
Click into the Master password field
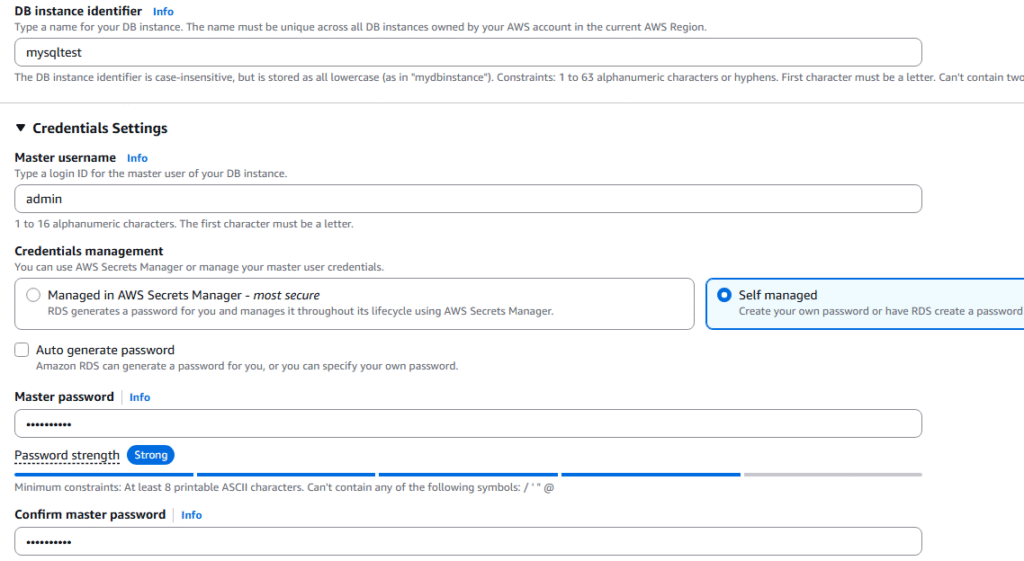coord(468,424)
